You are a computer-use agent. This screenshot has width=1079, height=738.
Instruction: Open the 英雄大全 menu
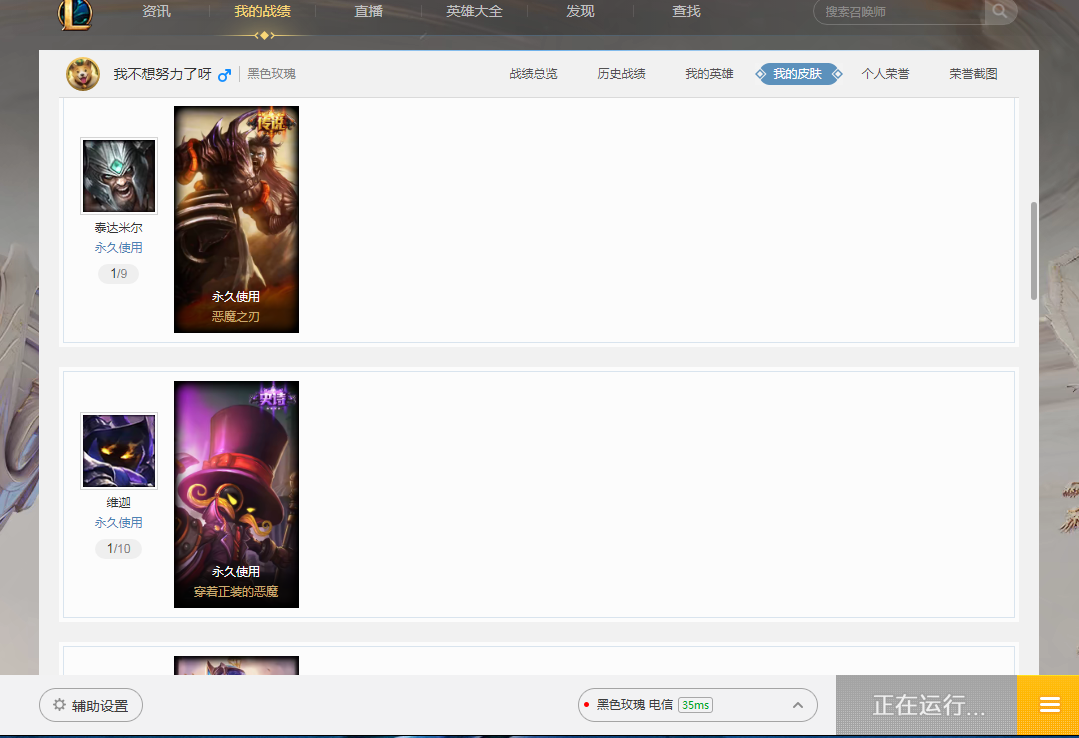point(474,11)
